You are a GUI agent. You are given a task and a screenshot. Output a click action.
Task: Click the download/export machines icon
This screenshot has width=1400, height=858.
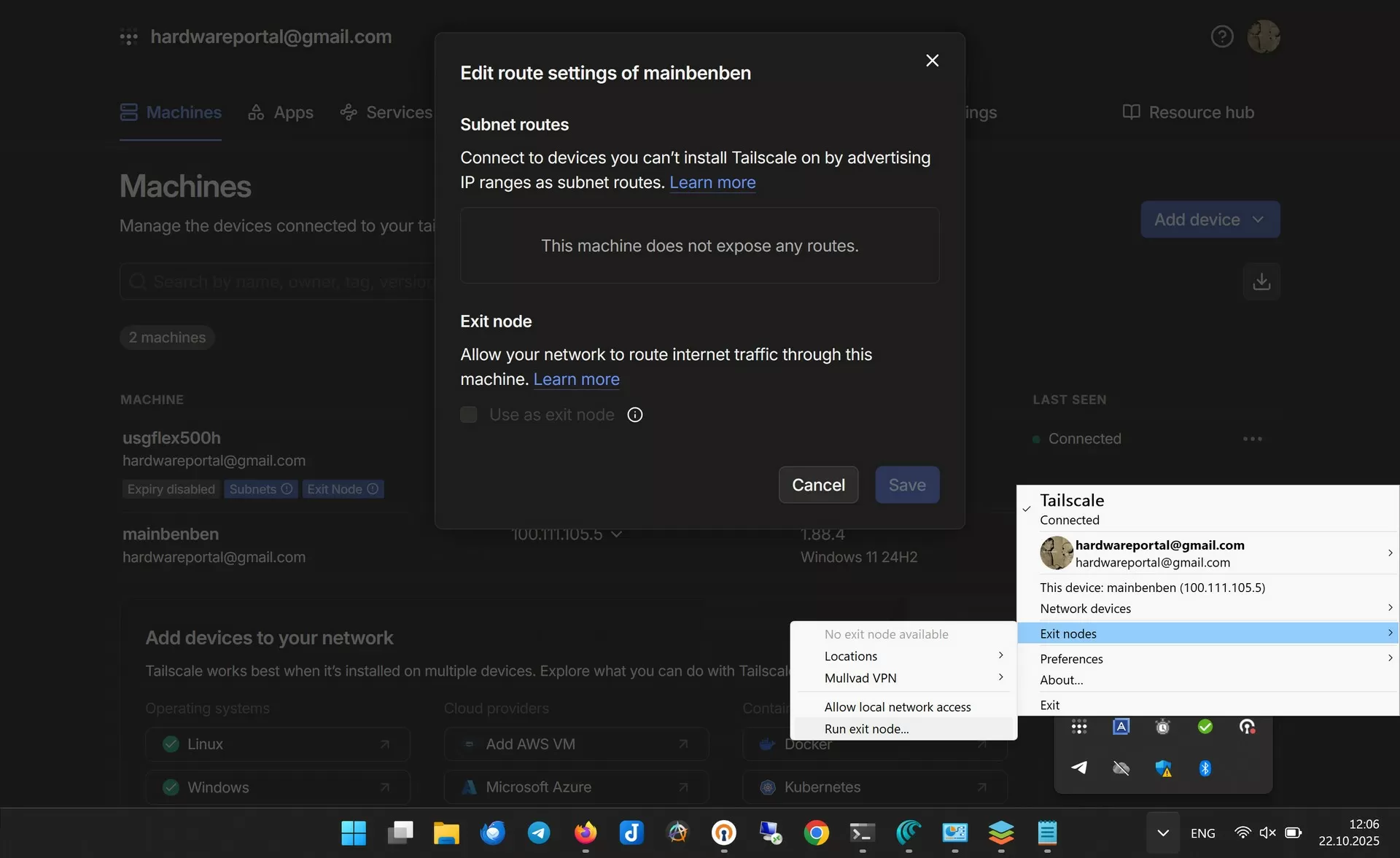(1261, 281)
